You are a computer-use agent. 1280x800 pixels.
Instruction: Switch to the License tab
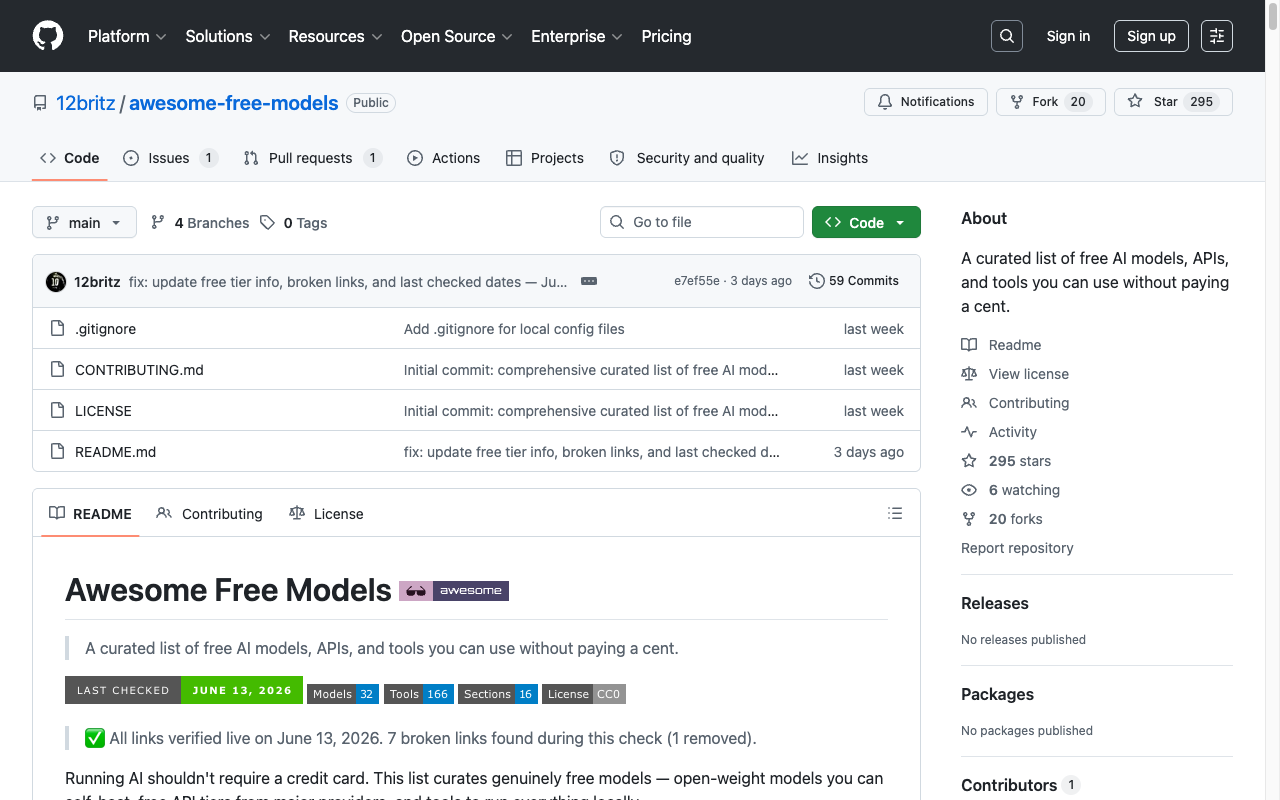point(326,513)
